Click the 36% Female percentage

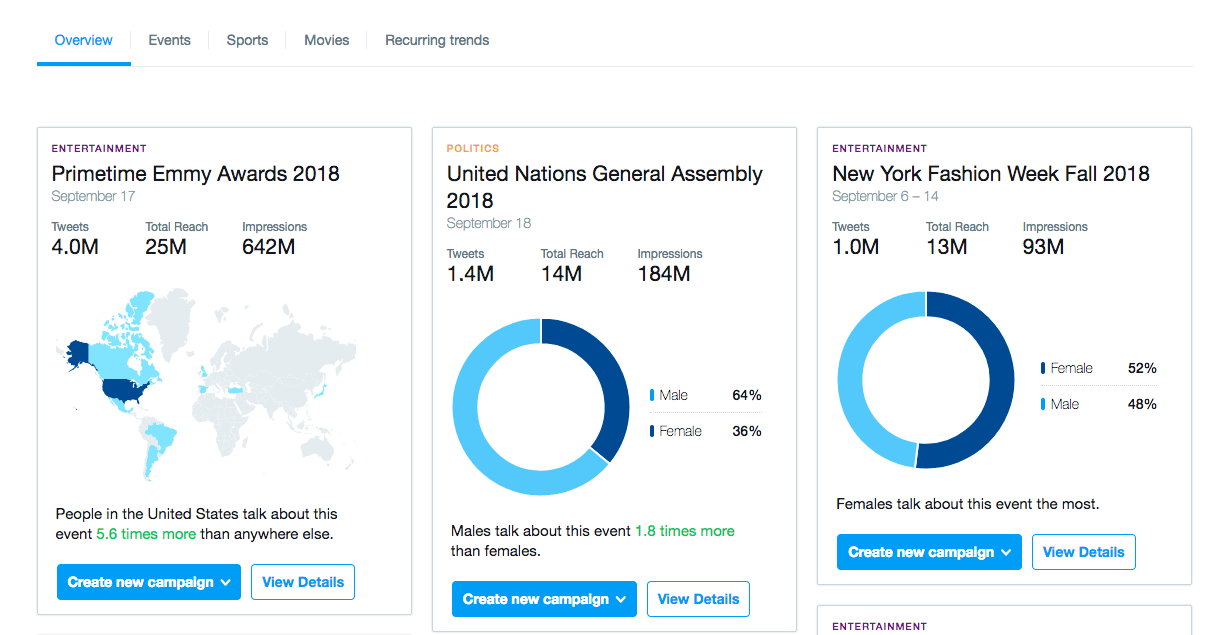point(747,431)
